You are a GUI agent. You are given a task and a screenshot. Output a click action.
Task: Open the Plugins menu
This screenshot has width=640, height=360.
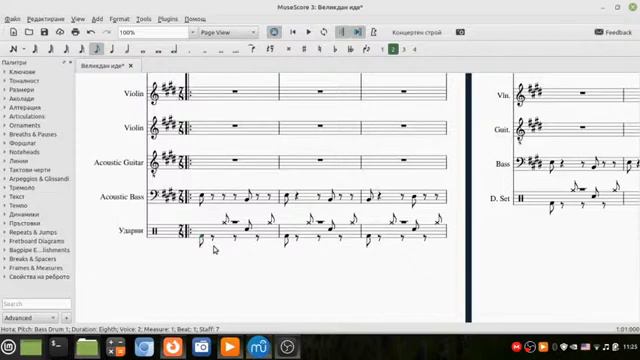pos(168,19)
